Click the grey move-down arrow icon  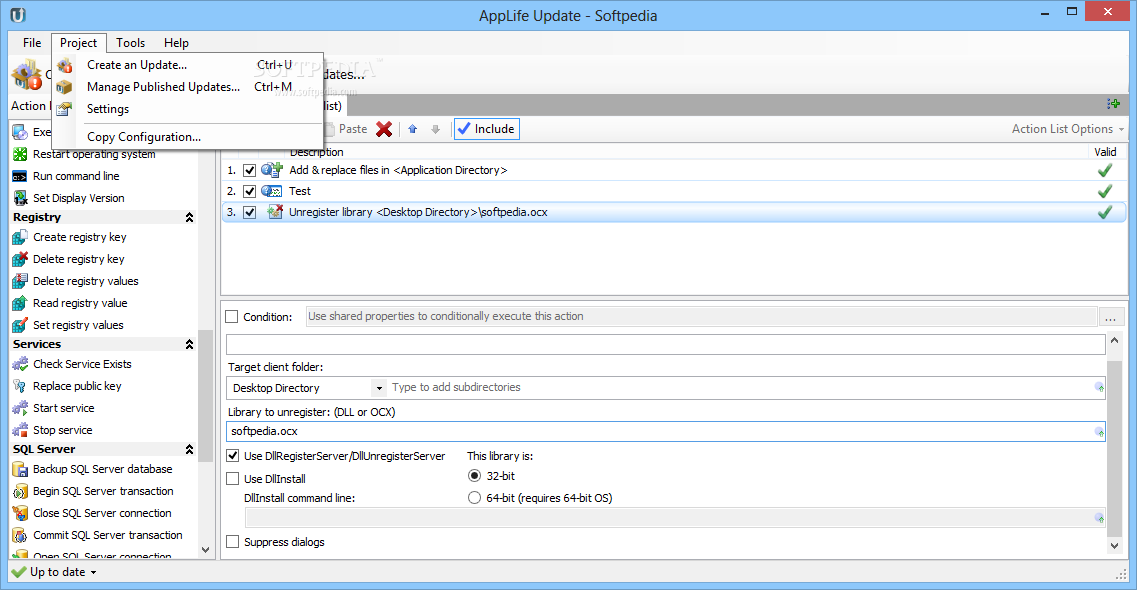(x=435, y=129)
